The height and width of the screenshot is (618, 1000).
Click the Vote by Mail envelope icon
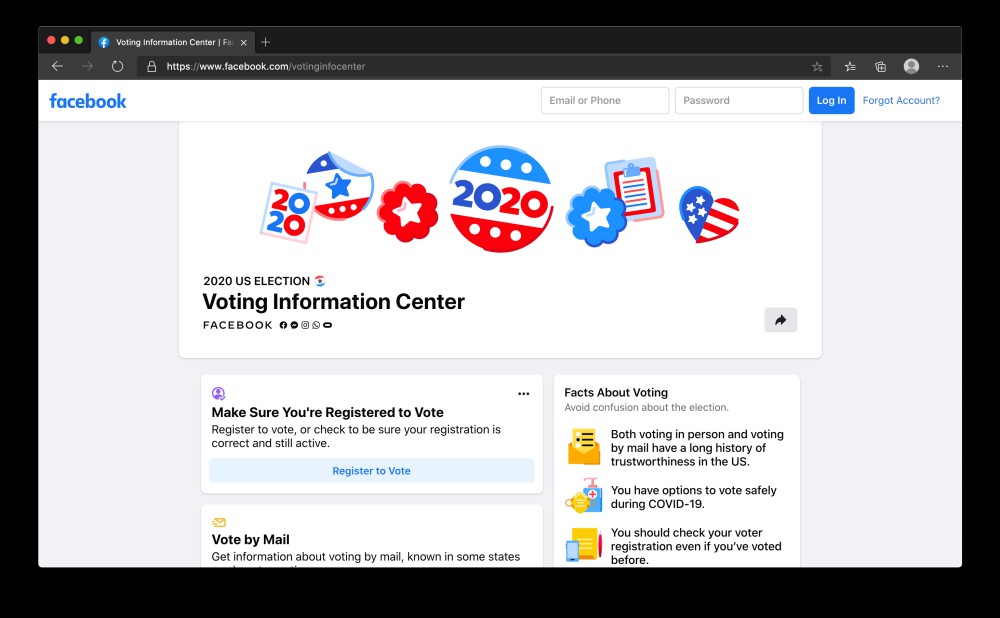point(219,522)
